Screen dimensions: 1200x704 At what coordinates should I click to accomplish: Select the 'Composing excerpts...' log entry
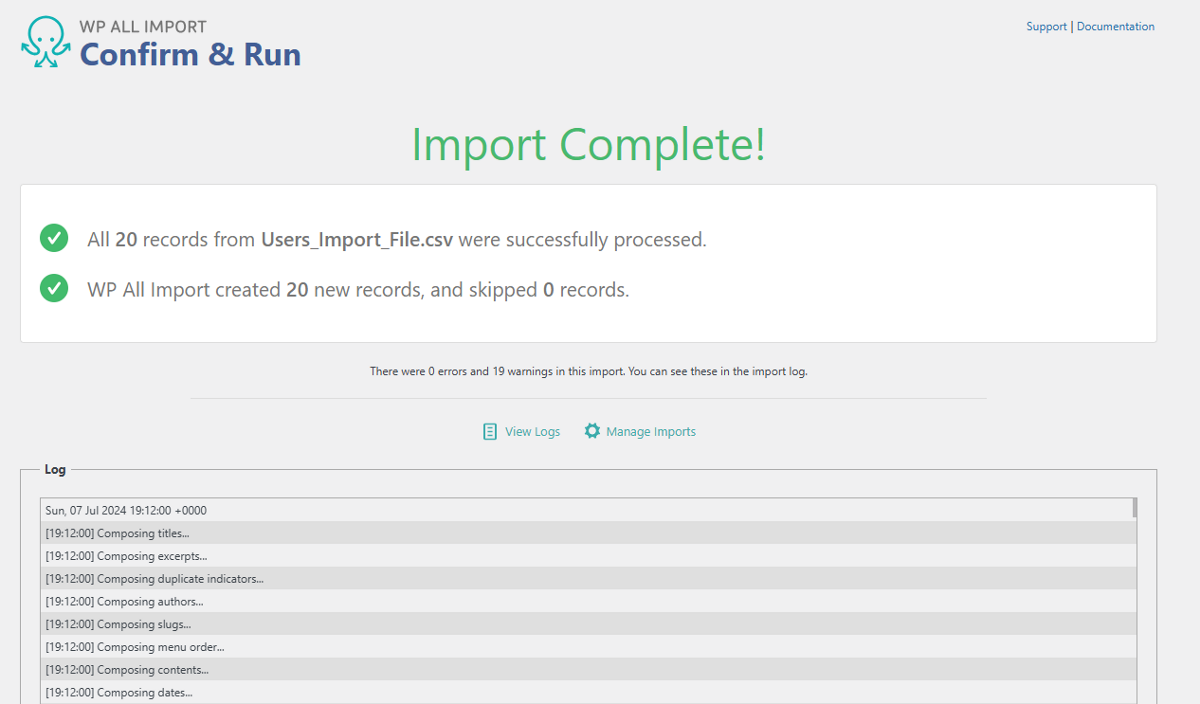pyautogui.click(x=126, y=556)
